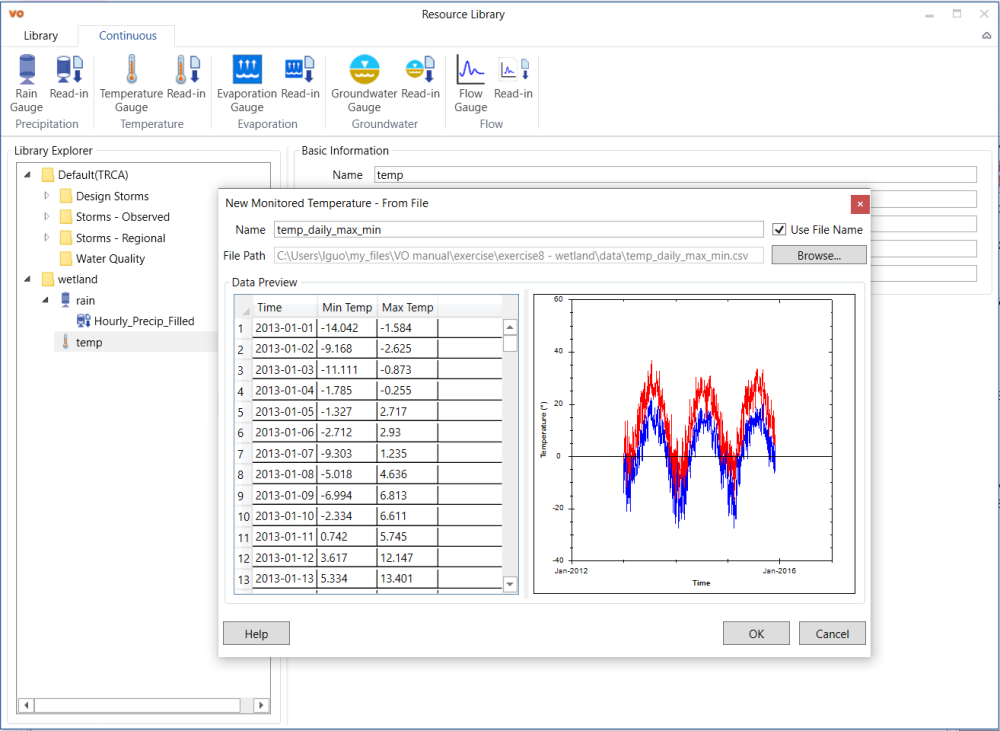Click data preview scroll down arrow
Image resolution: width=1000 pixels, height=731 pixels.
coord(510,584)
